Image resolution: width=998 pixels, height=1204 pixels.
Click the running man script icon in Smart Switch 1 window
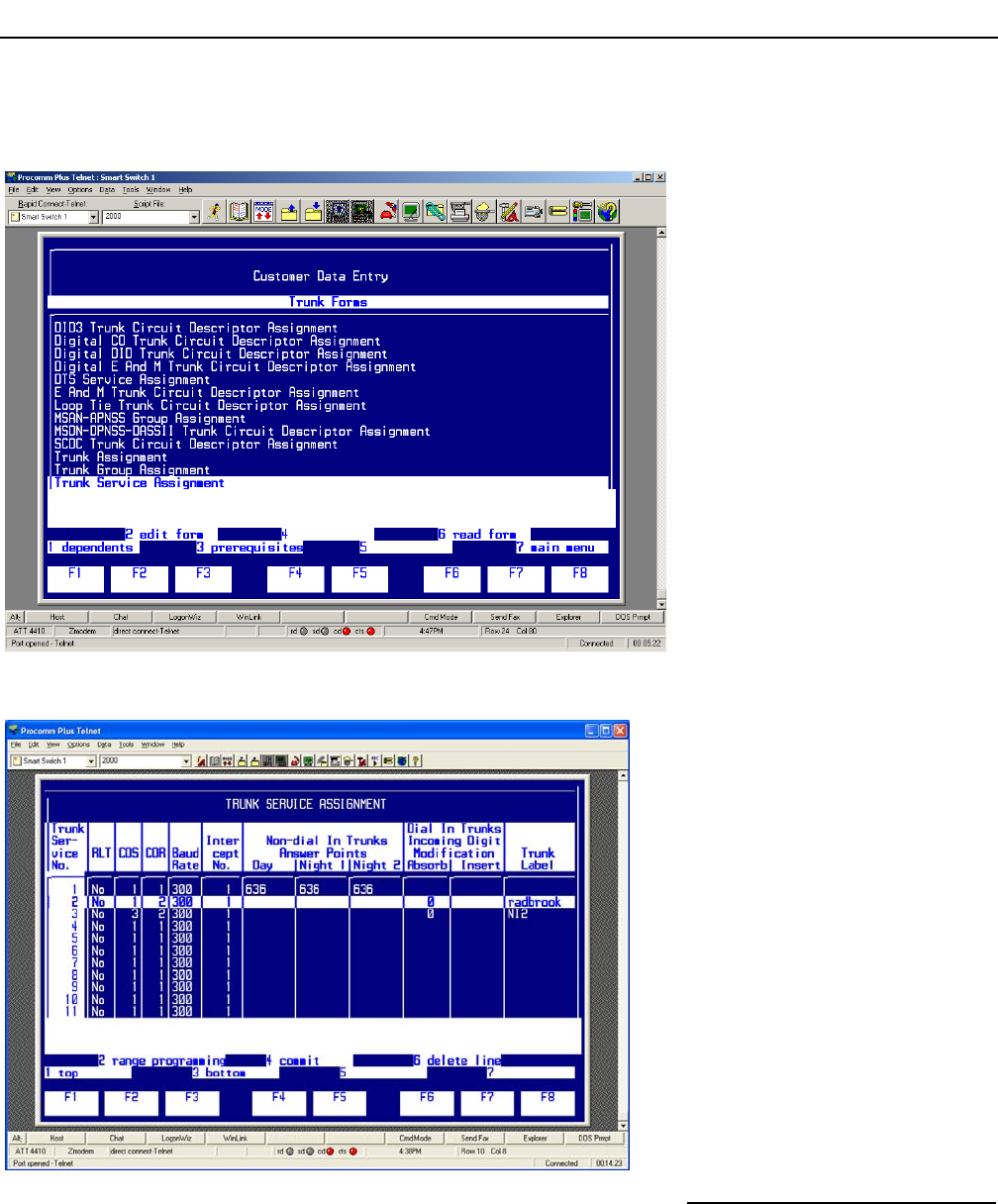point(213,214)
